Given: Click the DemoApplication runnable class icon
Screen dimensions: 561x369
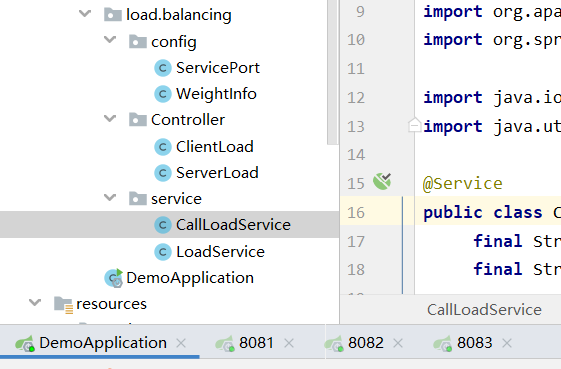Looking at the screenshot, I should (113, 278).
